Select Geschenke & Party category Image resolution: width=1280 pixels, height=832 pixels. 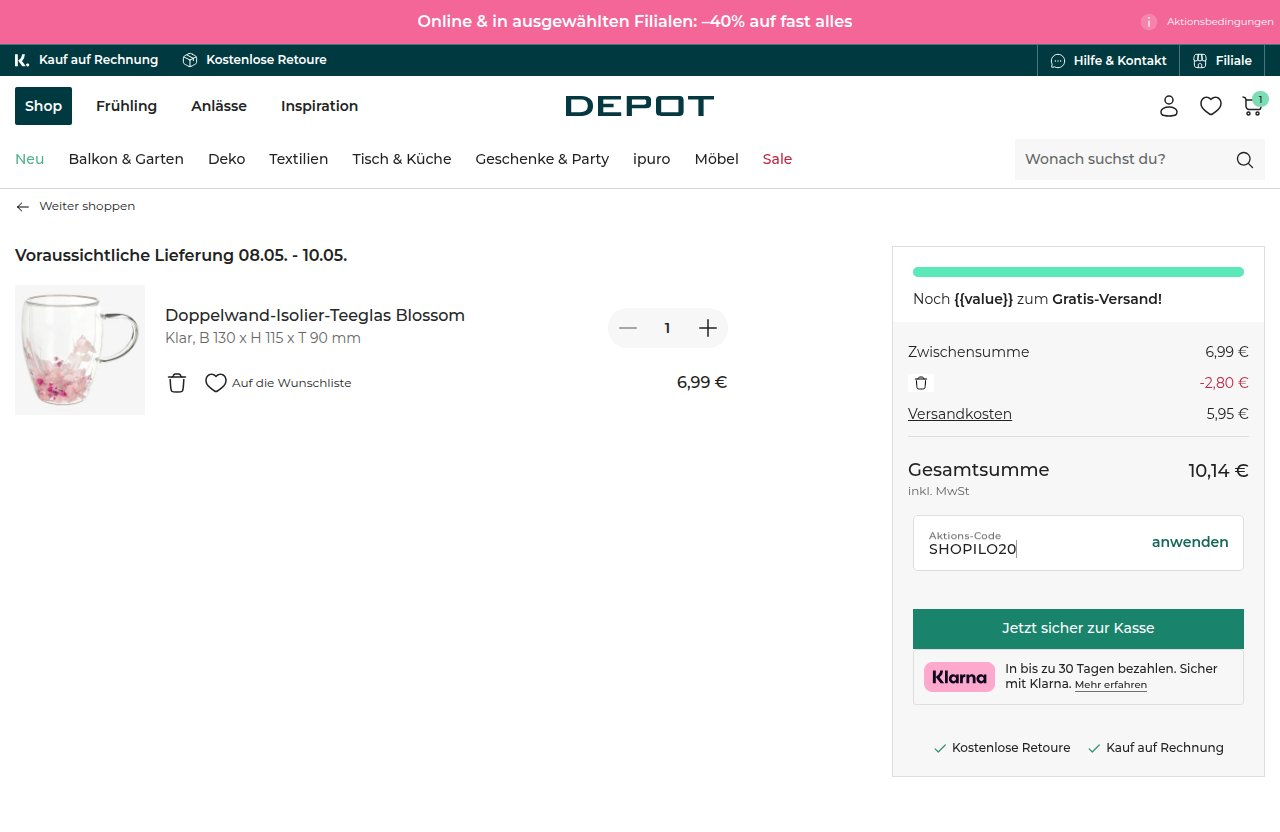542,159
